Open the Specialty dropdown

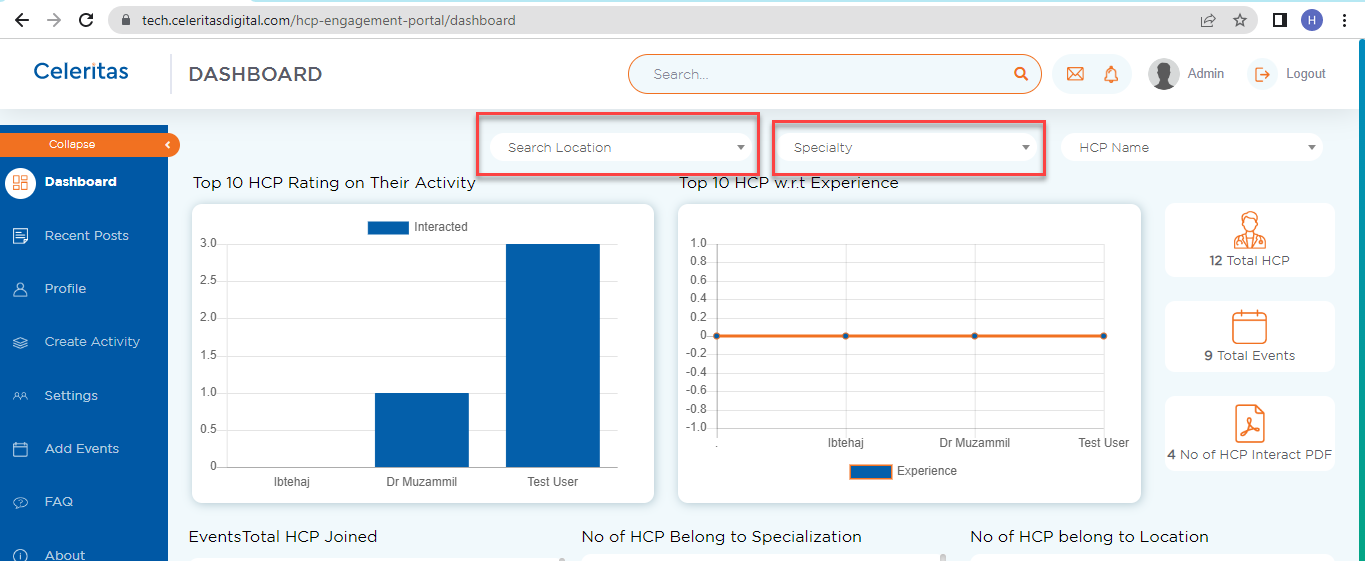(x=908, y=147)
